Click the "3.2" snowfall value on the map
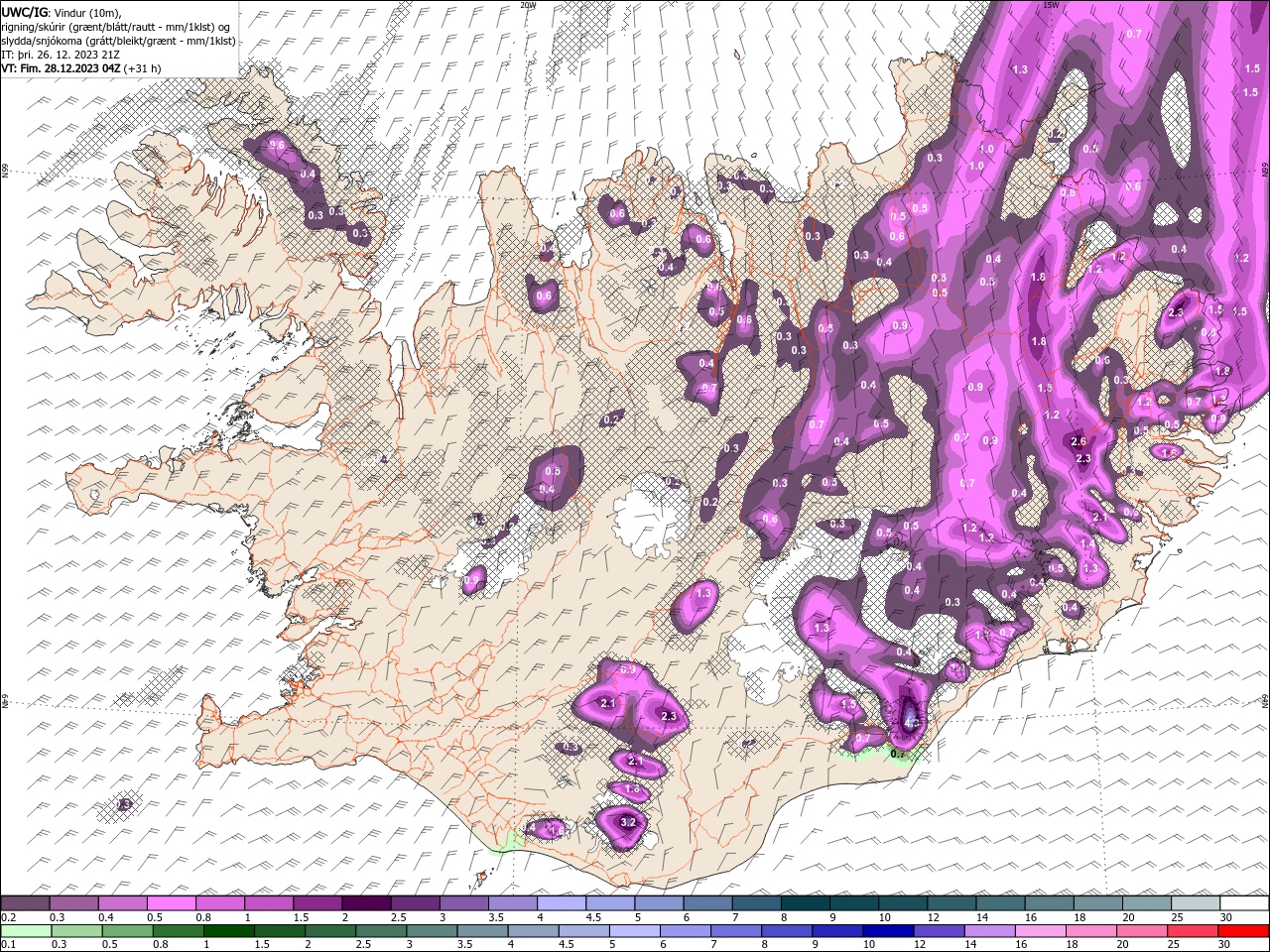This screenshot has height=952, width=1270. tap(627, 822)
